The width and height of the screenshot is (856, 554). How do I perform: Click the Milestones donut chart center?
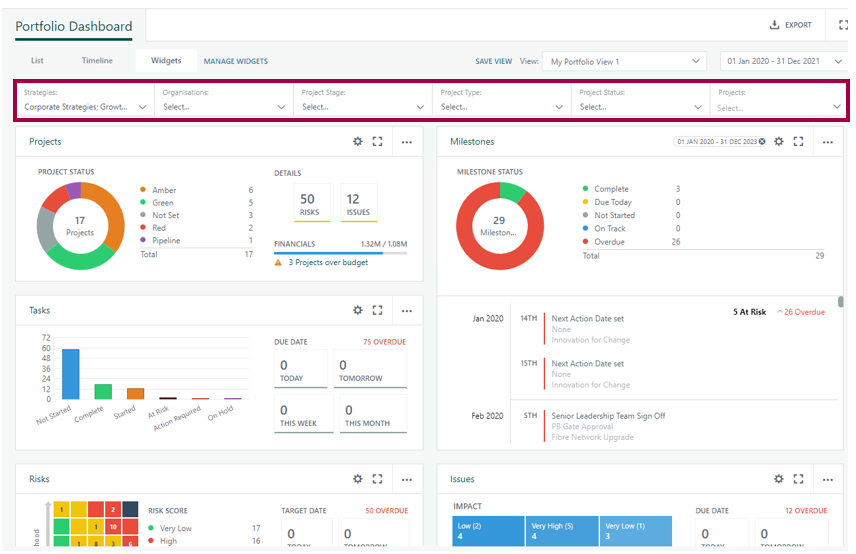tap(499, 226)
